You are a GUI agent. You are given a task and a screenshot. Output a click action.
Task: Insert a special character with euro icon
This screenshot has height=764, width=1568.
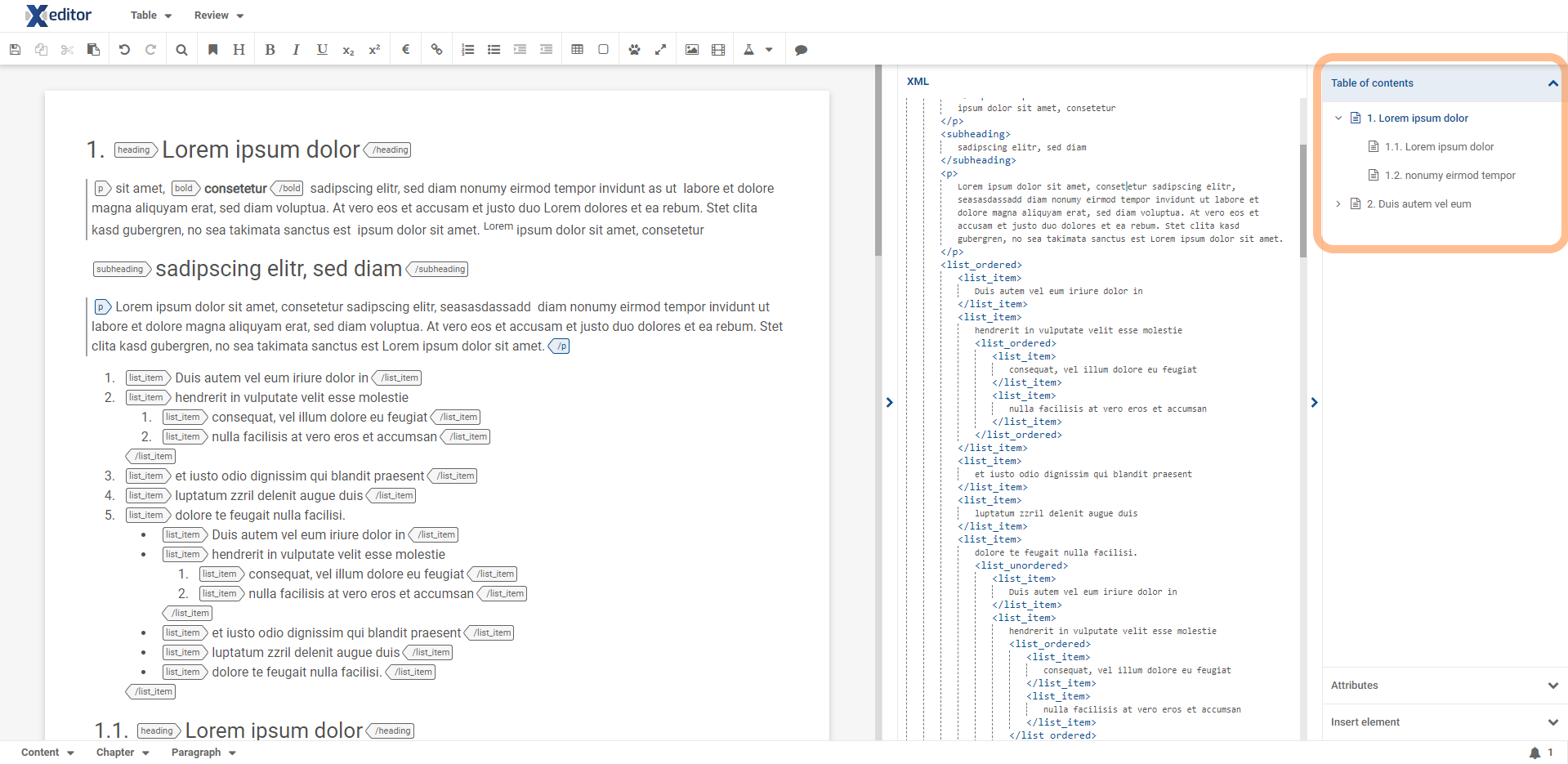[x=405, y=50]
